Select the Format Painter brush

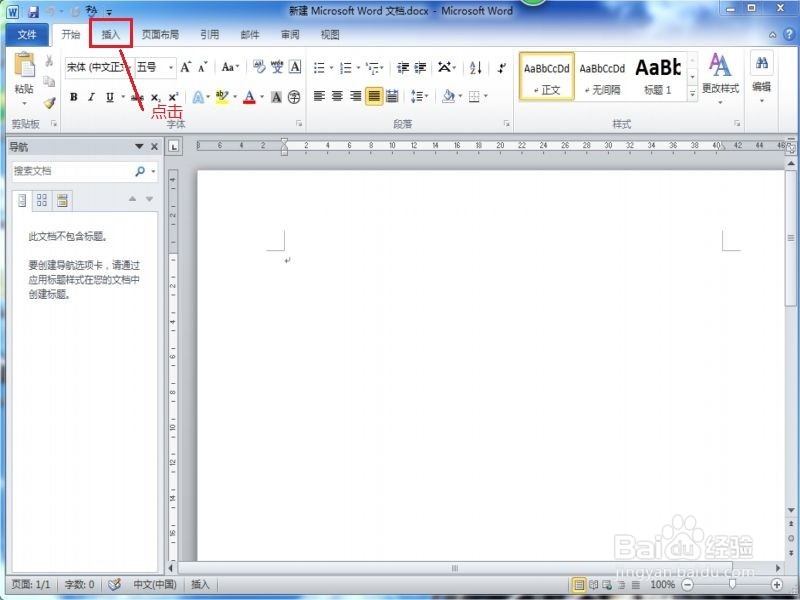click(49, 103)
